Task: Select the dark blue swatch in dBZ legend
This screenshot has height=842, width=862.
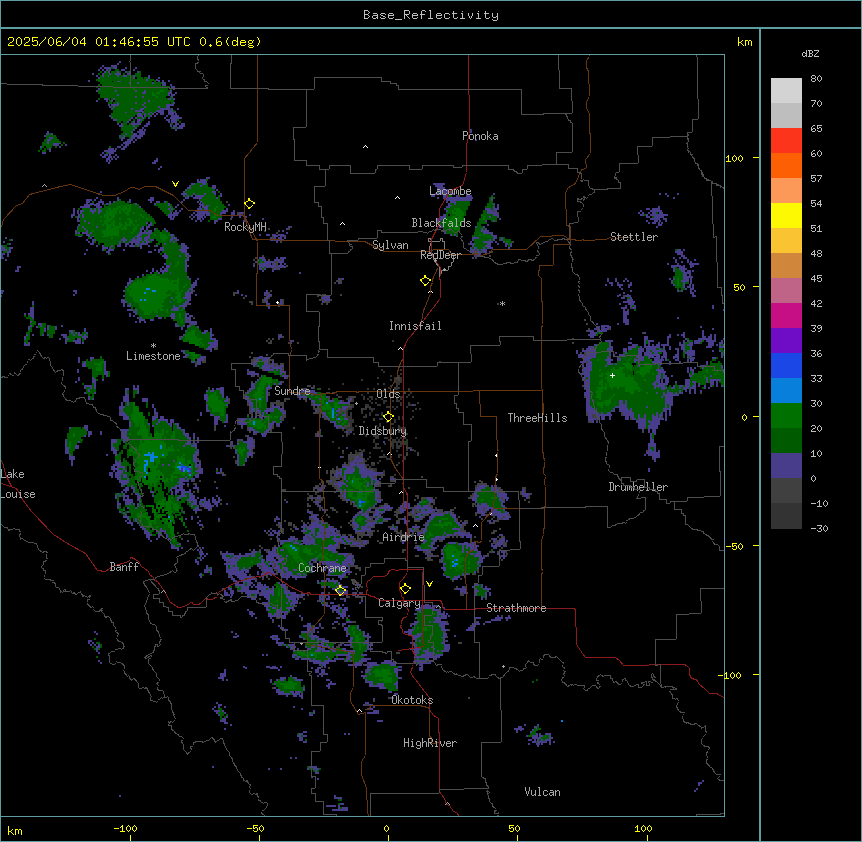Action: pyautogui.click(x=786, y=365)
